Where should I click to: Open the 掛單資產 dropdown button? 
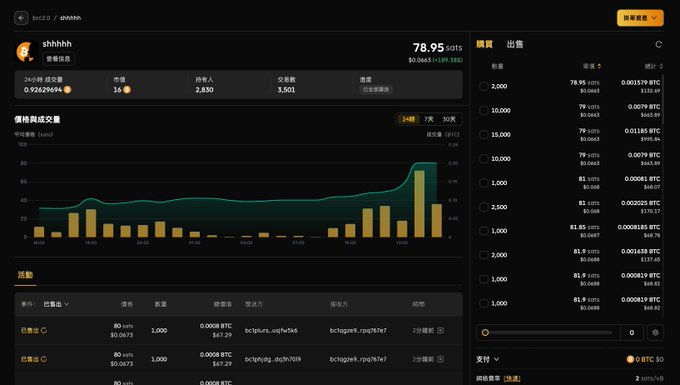click(x=640, y=18)
